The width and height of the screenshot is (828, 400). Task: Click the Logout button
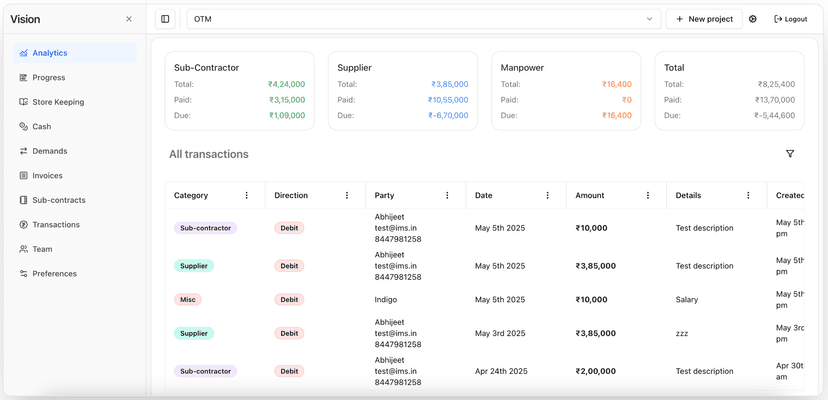[791, 19]
